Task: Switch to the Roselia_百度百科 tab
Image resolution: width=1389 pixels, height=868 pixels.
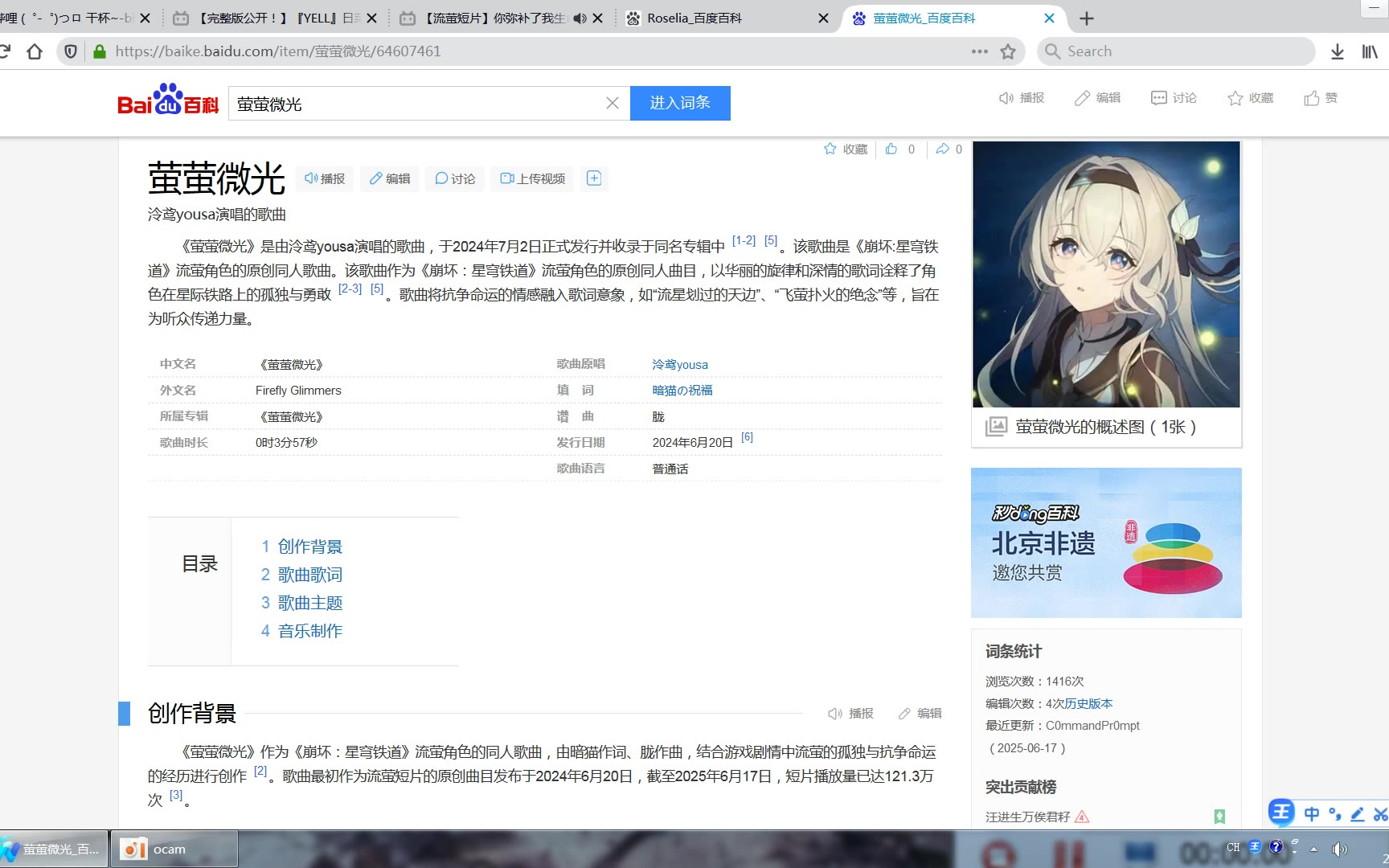Action: click(x=694, y=18)
